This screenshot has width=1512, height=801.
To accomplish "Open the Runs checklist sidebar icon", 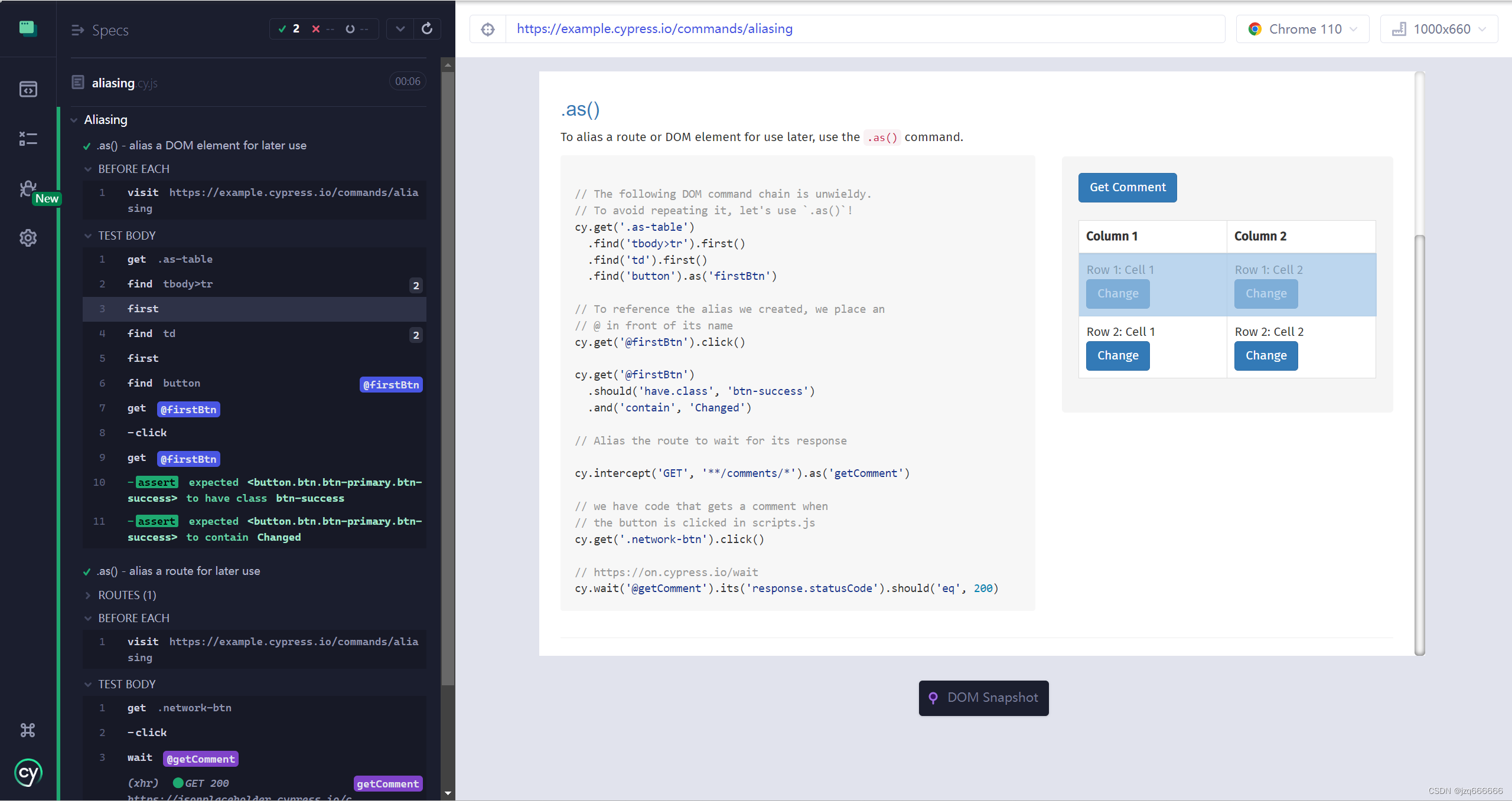I will [28, 139].
